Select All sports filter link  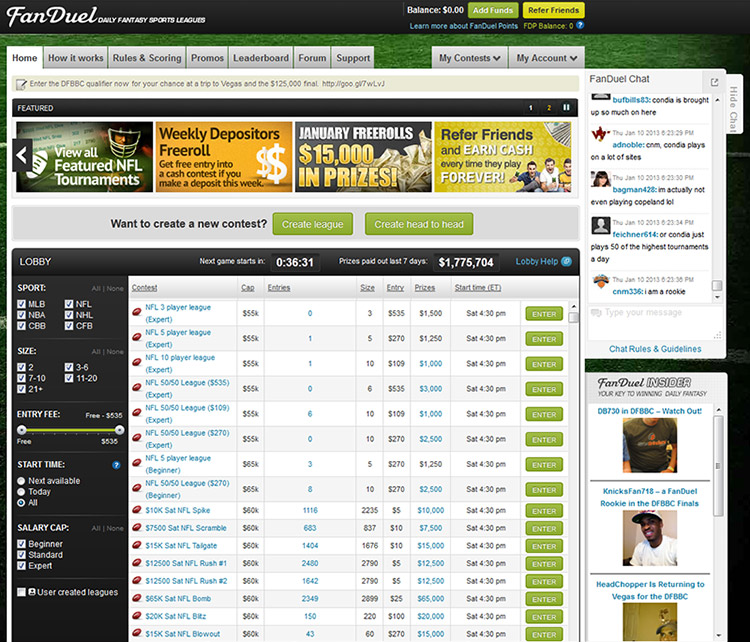(96, 288)
